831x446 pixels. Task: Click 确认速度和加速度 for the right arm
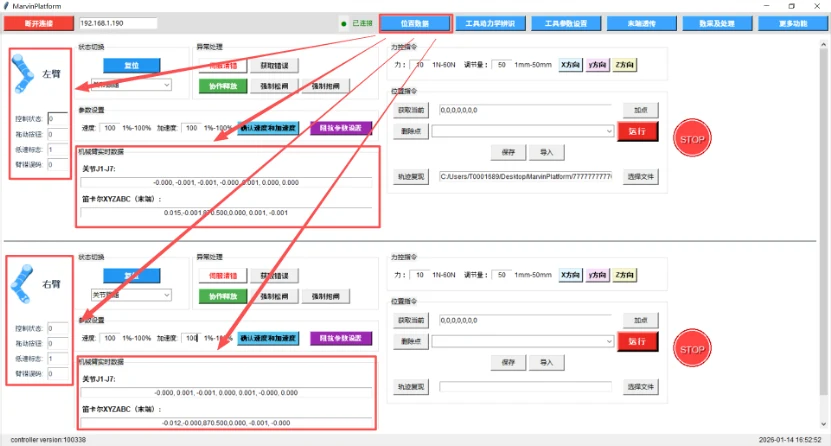click(x=268, y=338)
